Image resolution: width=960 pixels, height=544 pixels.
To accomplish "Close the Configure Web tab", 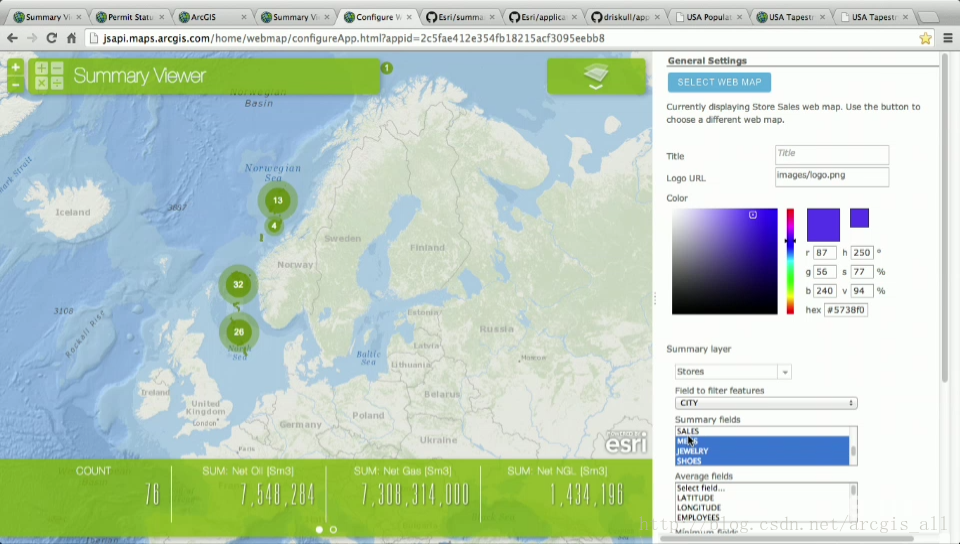I will pos(409,17).
